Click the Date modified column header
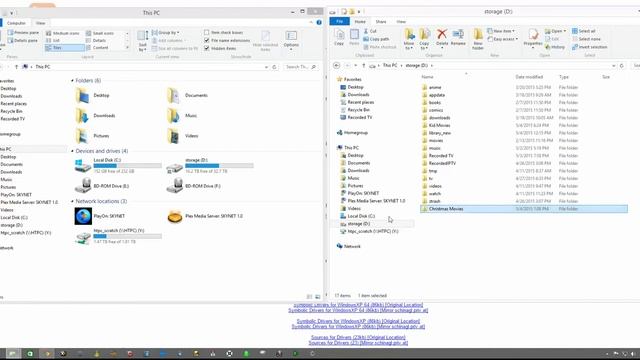 click(529, 77)
